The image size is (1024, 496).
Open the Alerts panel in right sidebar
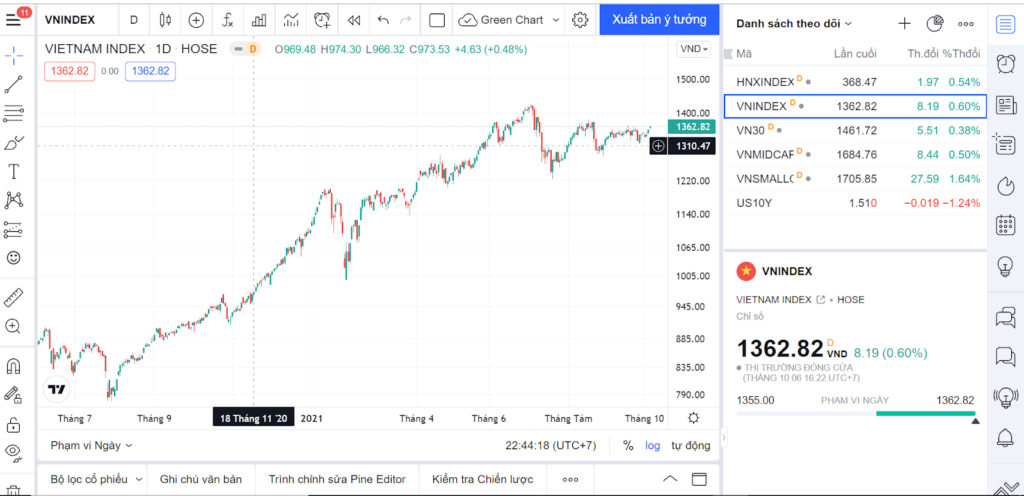click(x=1005, y=64)
